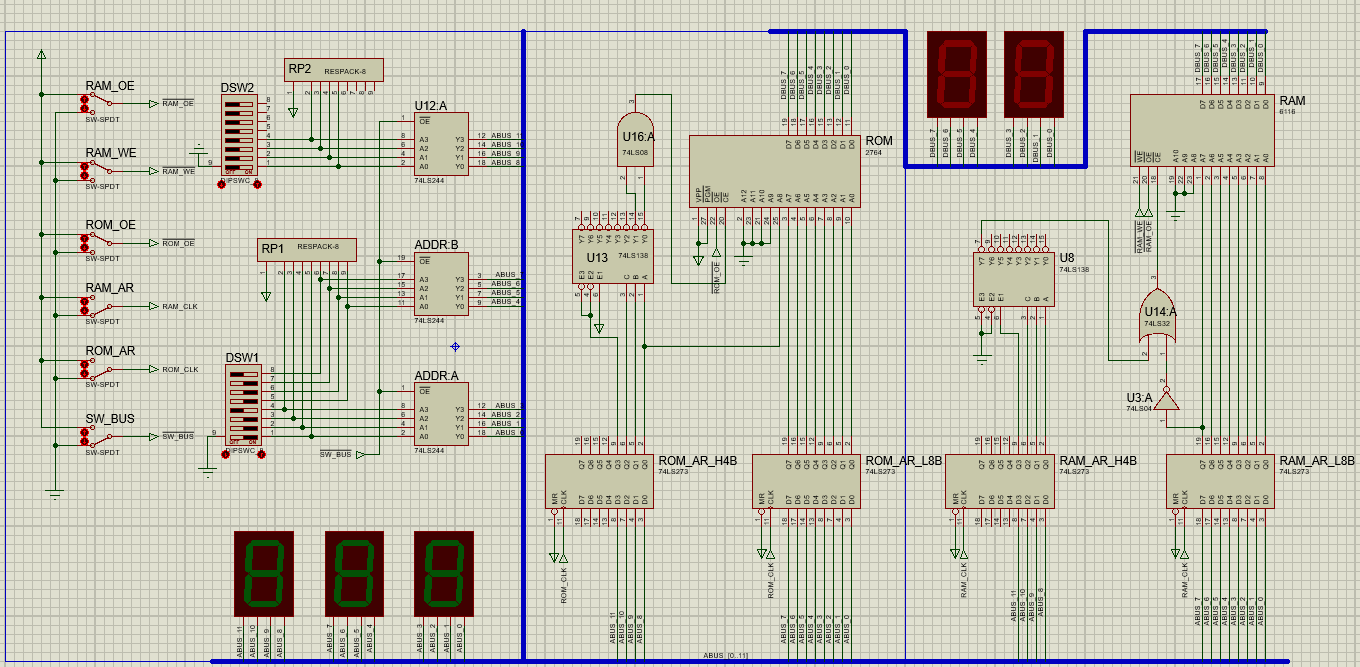The height and width of the screenshot is (667, 1360).
Task: Select the RAM 6116 chip
Action: point(1202,131)
